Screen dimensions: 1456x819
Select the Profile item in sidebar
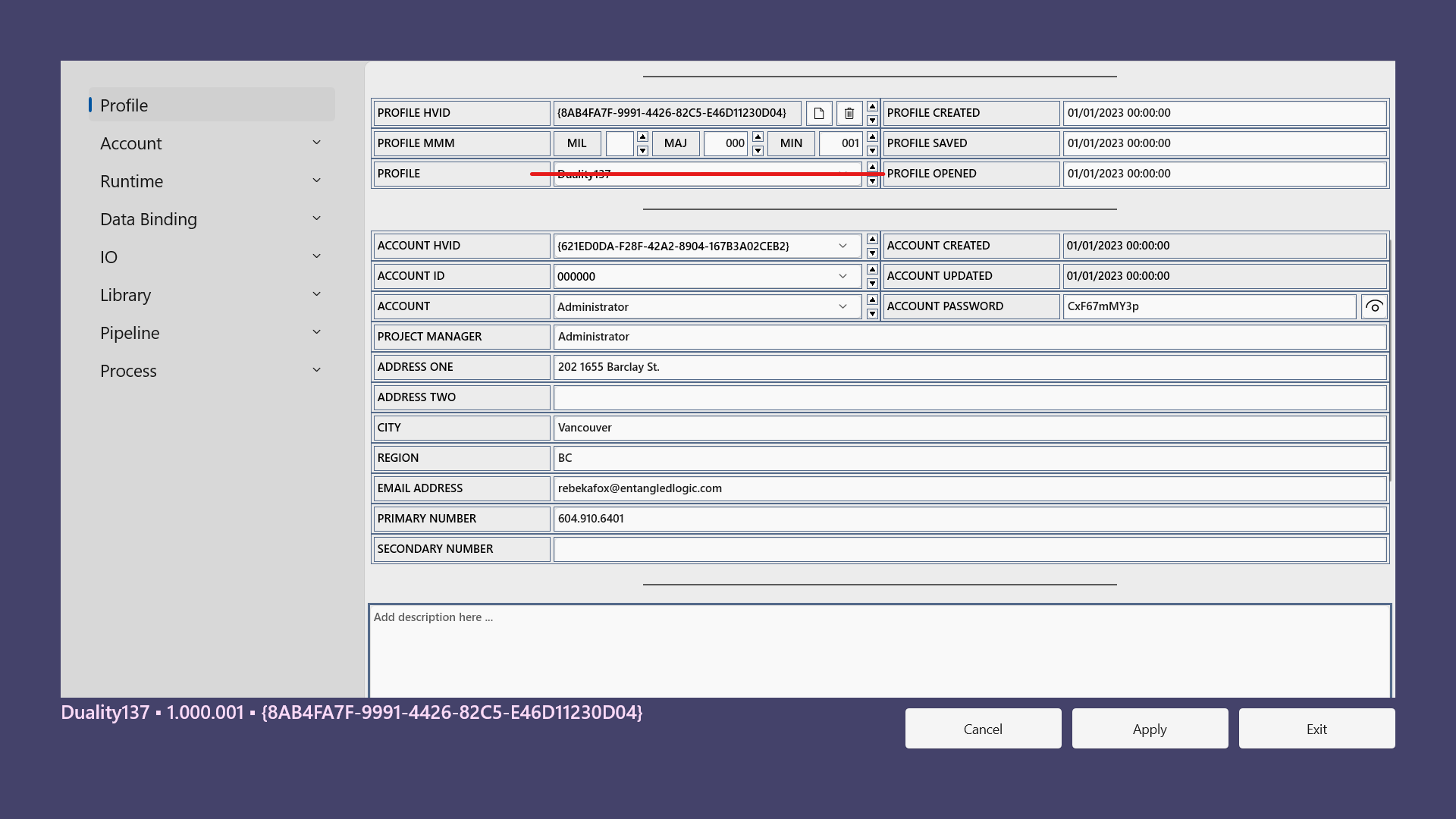(x=212, y=105)
